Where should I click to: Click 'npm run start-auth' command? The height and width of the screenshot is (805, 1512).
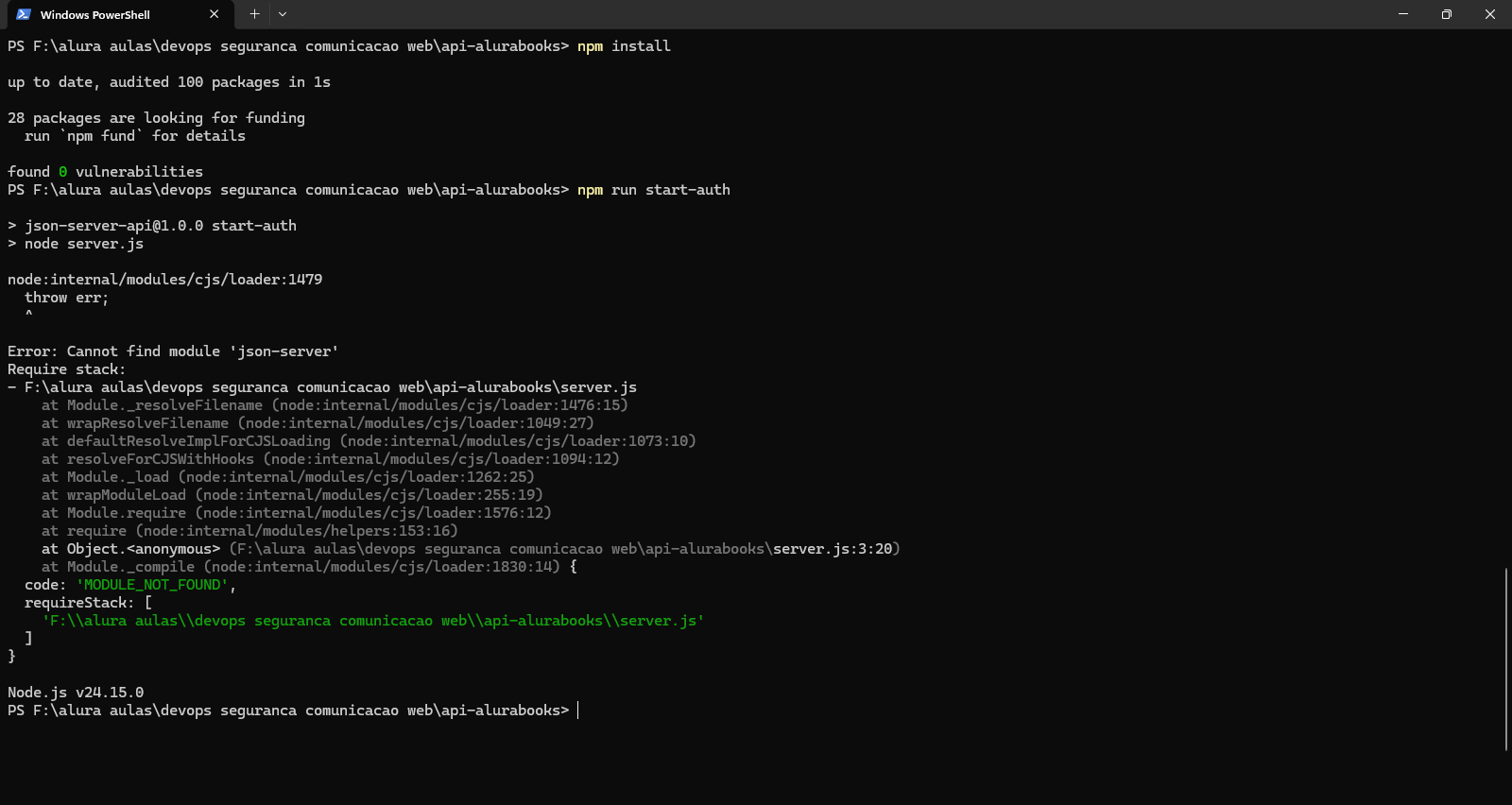click(654, 190)
